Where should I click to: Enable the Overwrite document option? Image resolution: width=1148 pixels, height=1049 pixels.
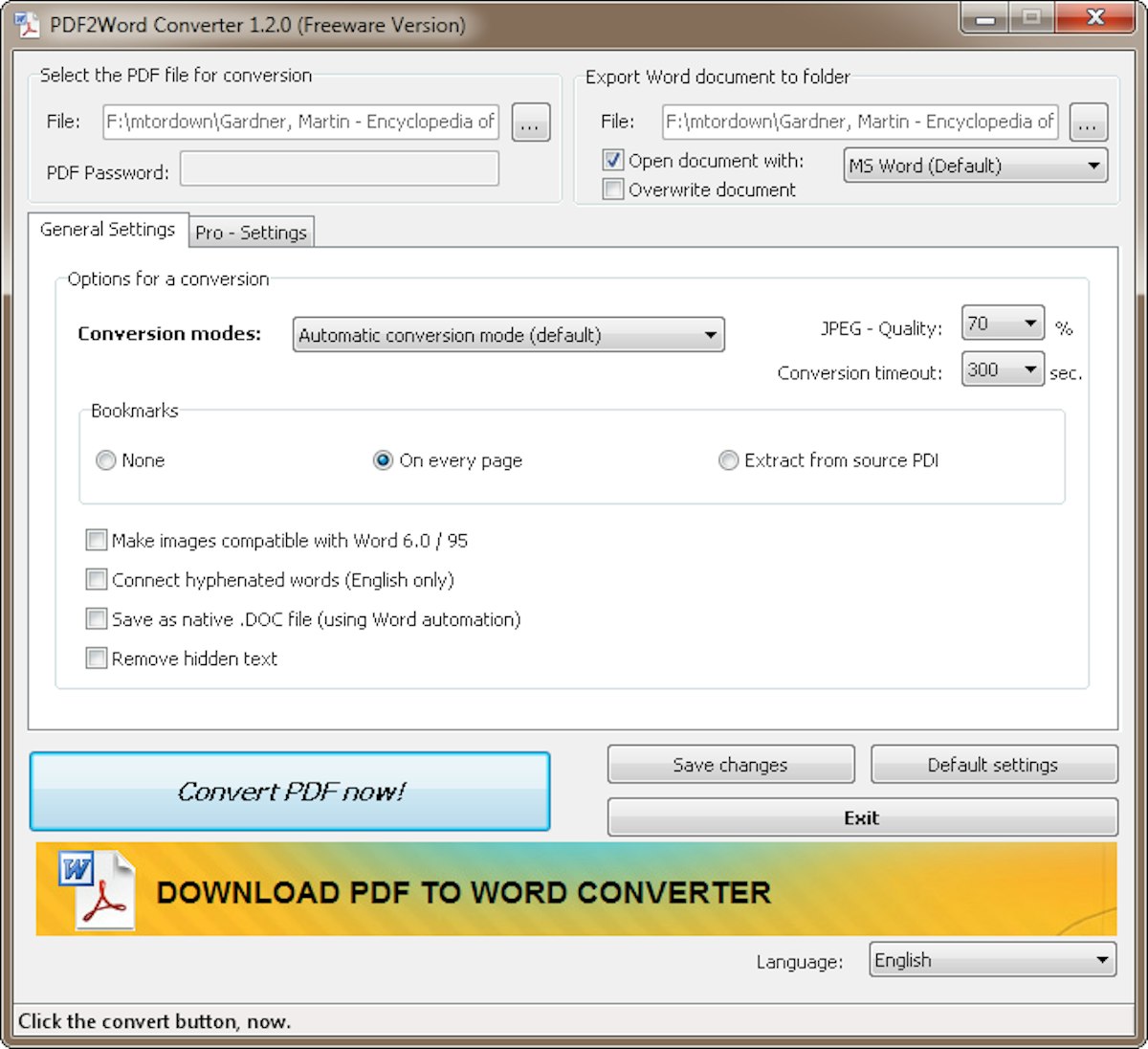tap(612, 190)
